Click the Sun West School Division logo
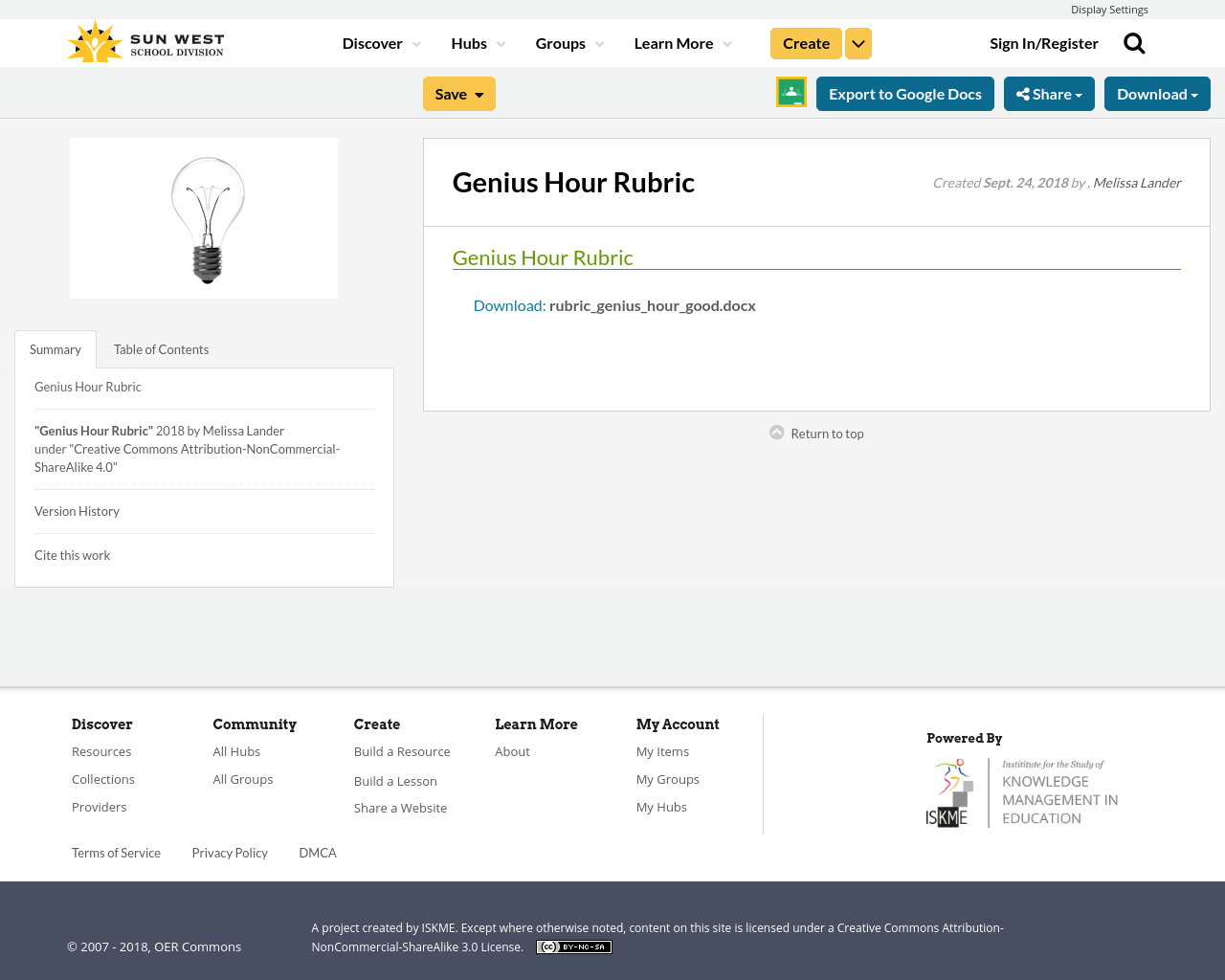The width and height of the screenshot is (1225, 980). pos(145,39)
